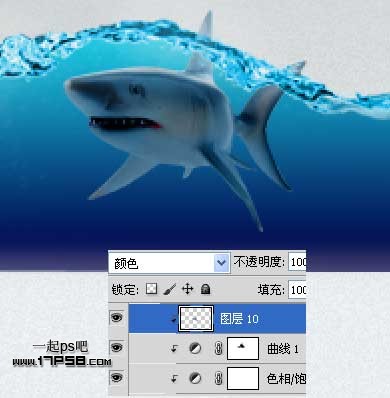Select the 图层 10 layer thumbnail

coord(196,319)
